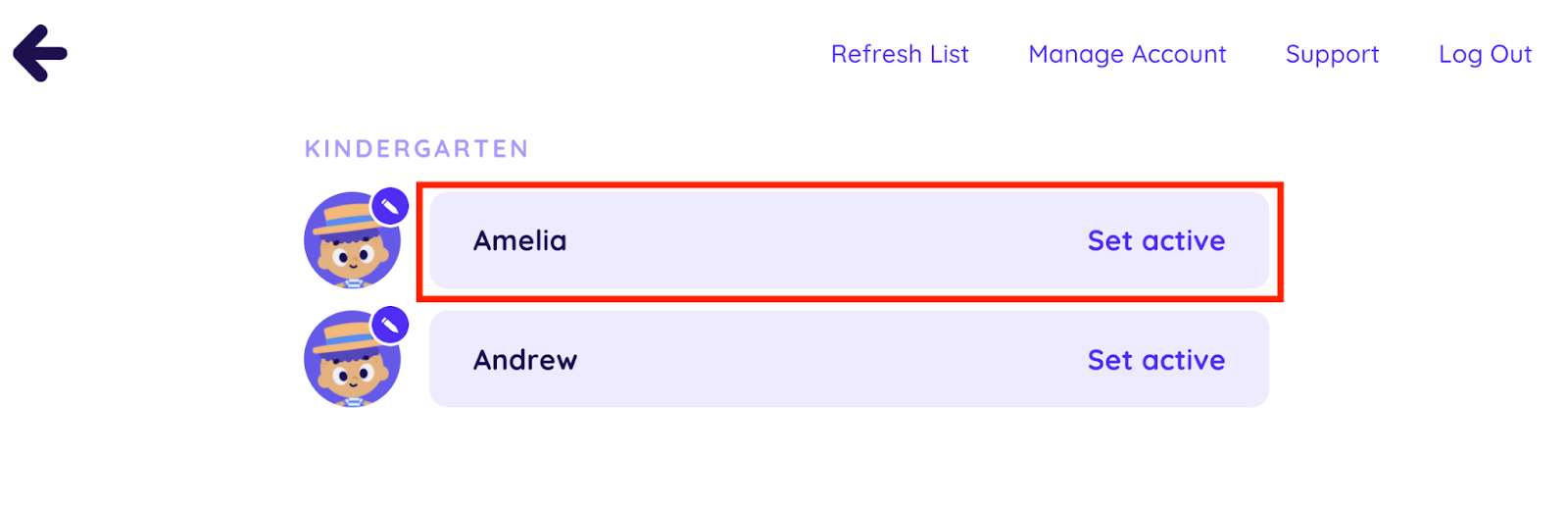Open the Support link
Viewport: 1568px width, 510px height.
(1332, 54)
